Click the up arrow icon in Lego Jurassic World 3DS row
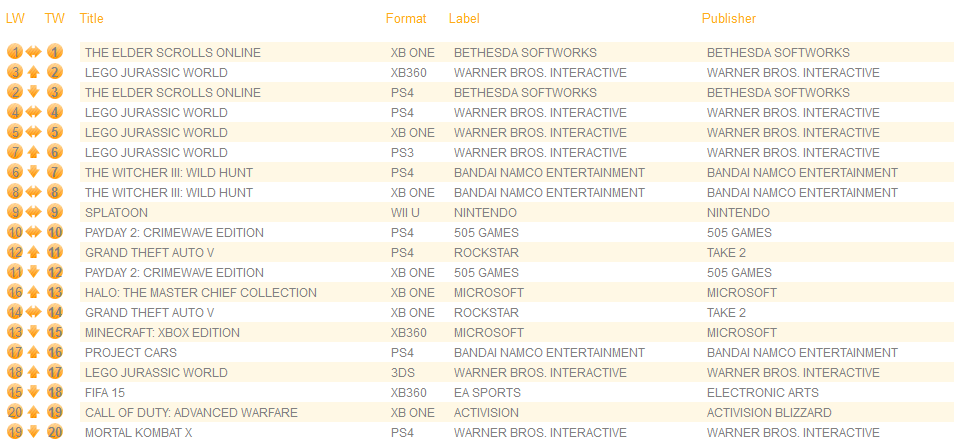The width and height of the screenshot is (954, 442). pos(34,372)
